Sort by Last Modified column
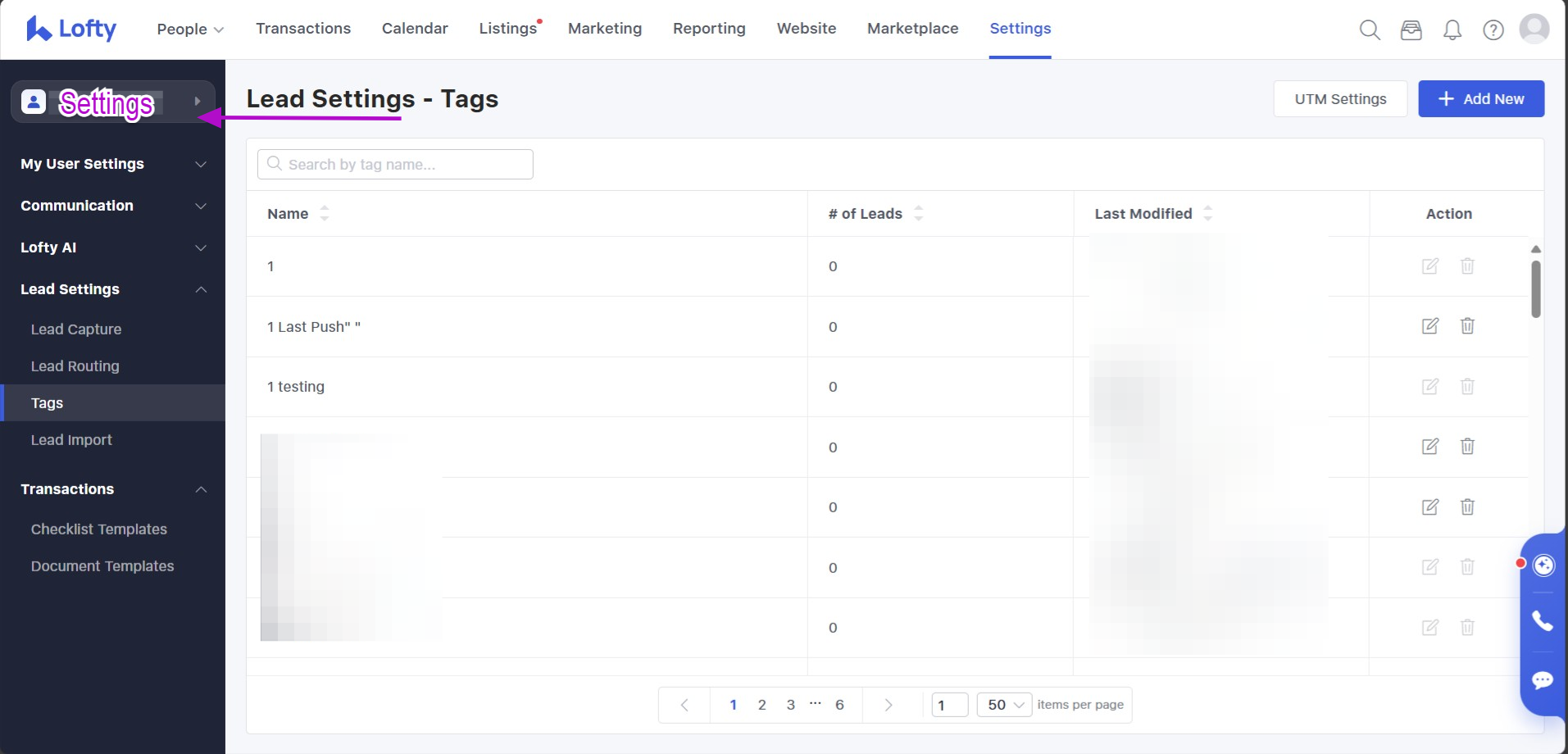Screen dimensions: 1568x754 point(1207,214)
